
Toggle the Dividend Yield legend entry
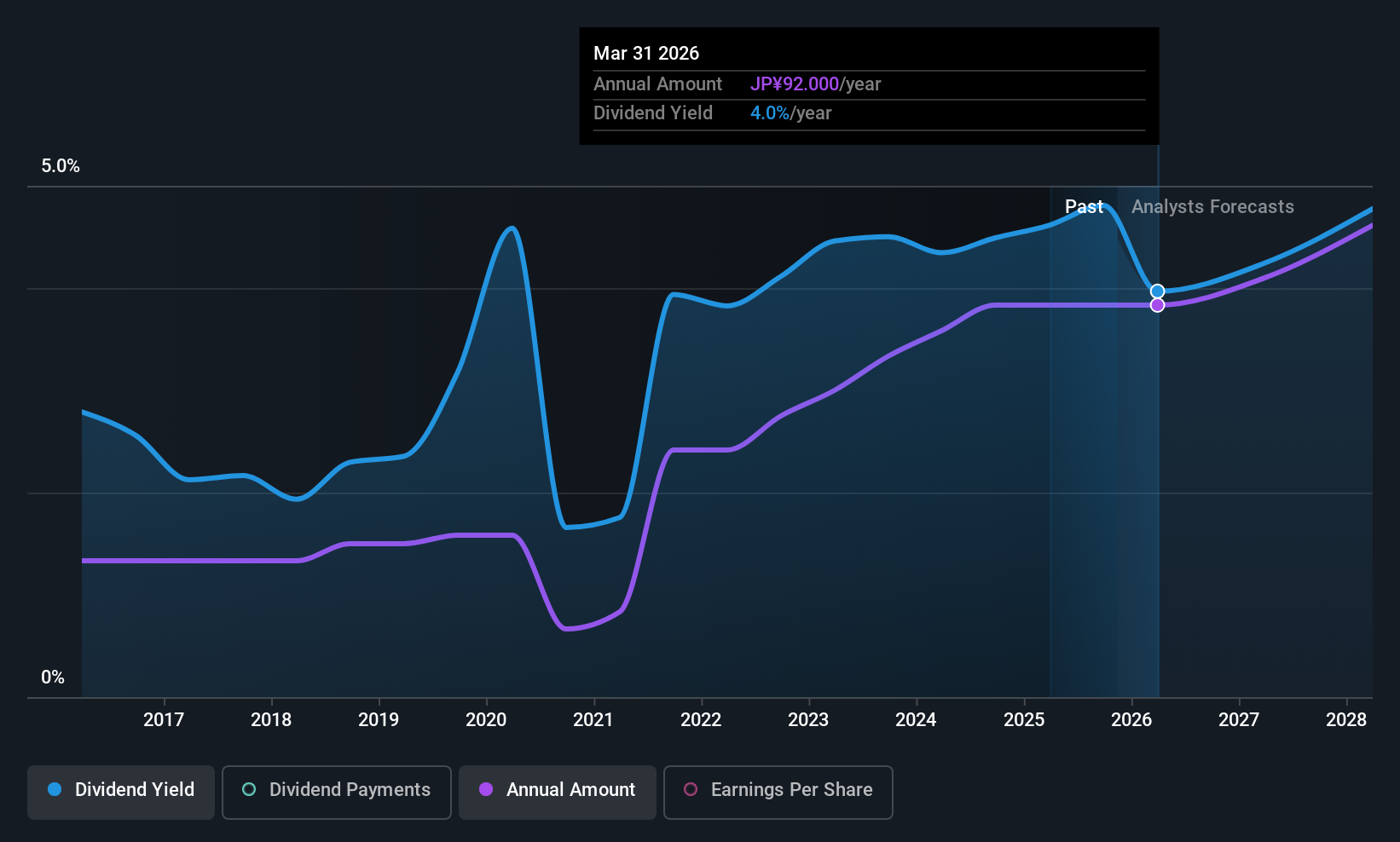tap(120, 790)
